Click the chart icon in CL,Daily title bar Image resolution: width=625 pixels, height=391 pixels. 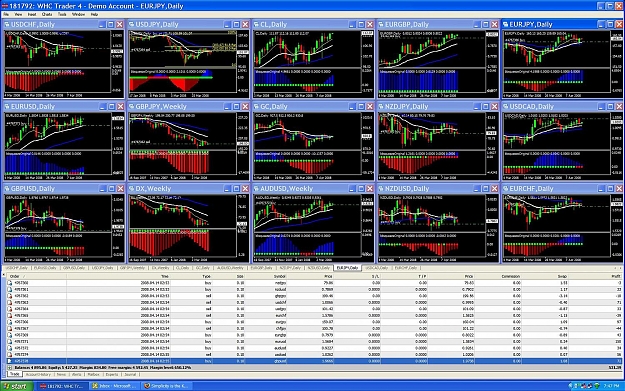click(x=256, y=25)
